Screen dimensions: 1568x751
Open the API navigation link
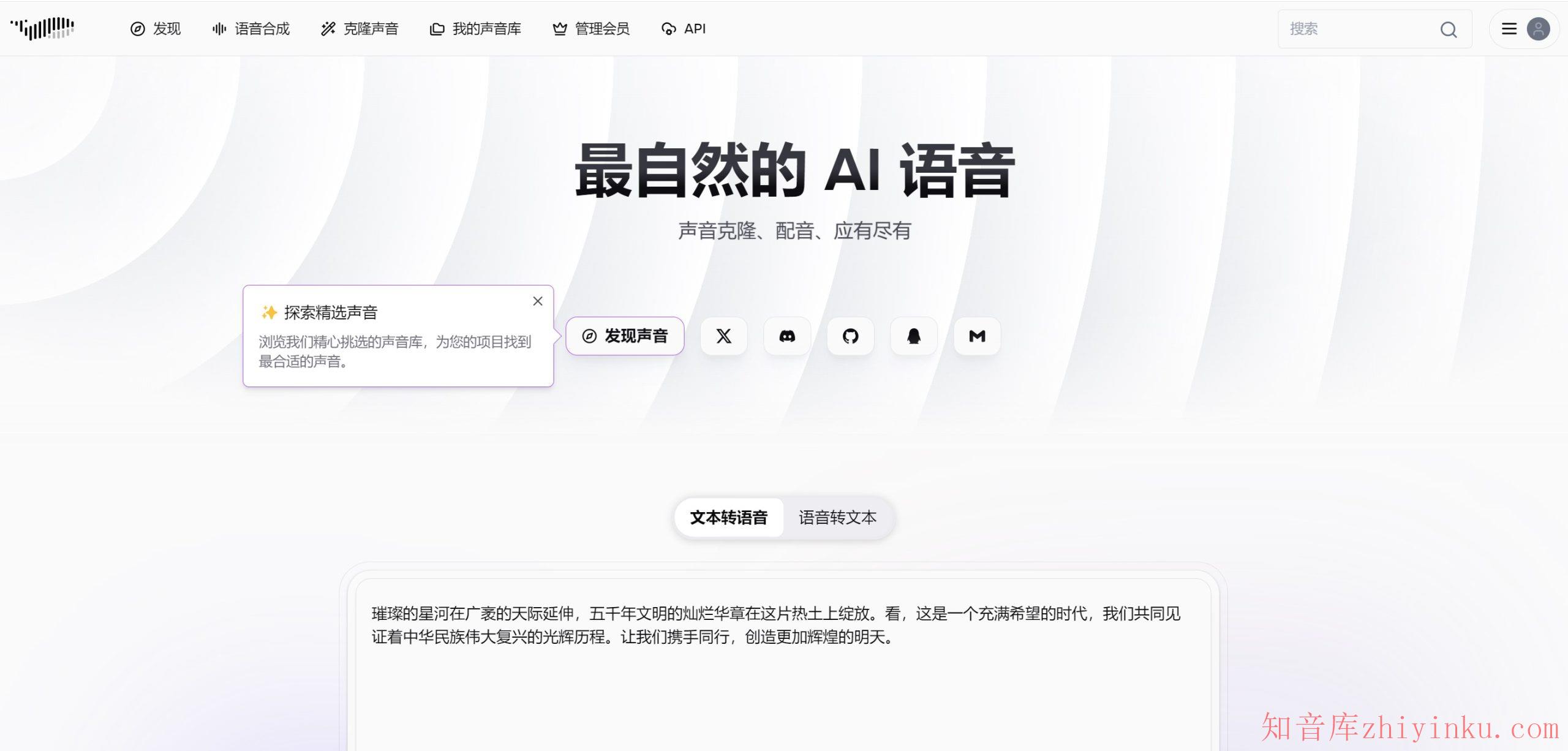click(x=684, y=29)
